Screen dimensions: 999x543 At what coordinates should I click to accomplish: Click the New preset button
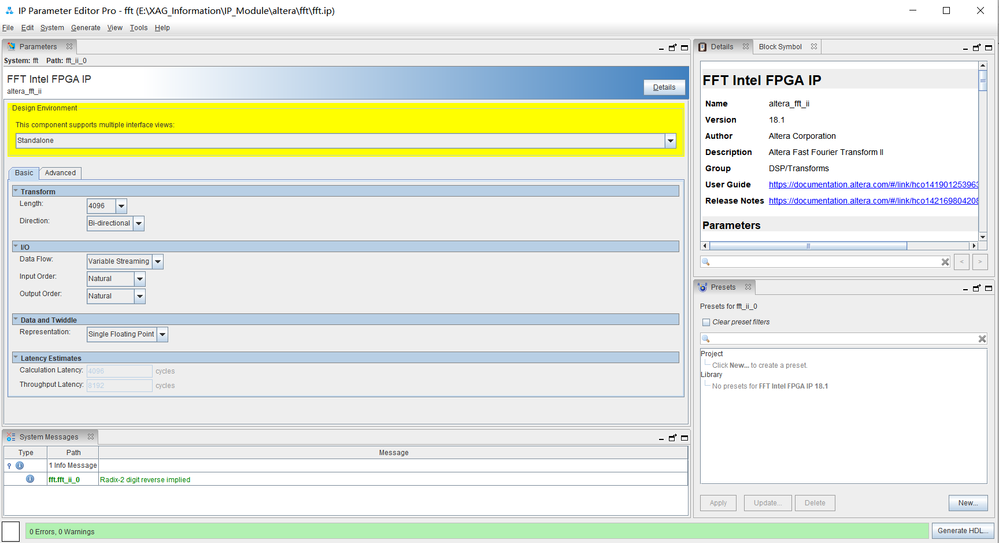point(967,503)
